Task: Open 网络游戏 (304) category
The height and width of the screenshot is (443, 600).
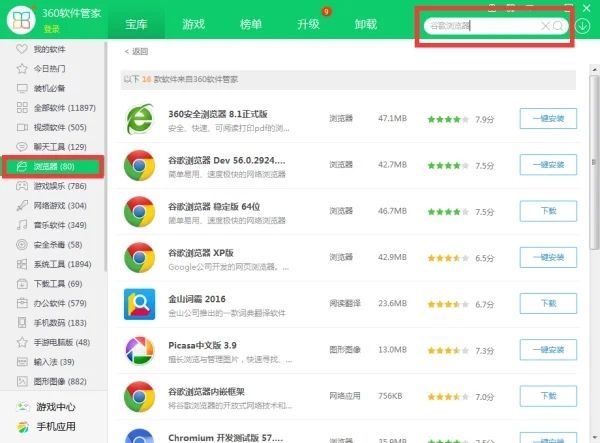Action: click(52, 205)
